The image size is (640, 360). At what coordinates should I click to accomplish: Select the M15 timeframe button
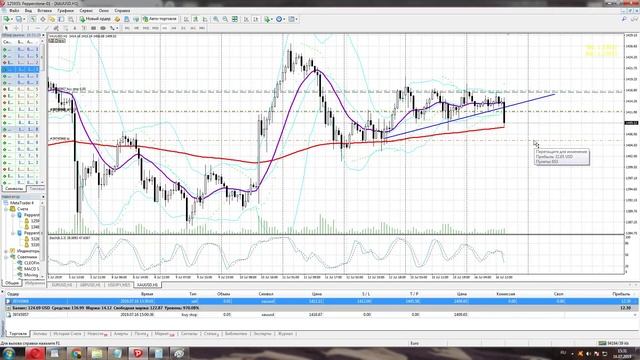pyautogui.click(x=146, y=28)
